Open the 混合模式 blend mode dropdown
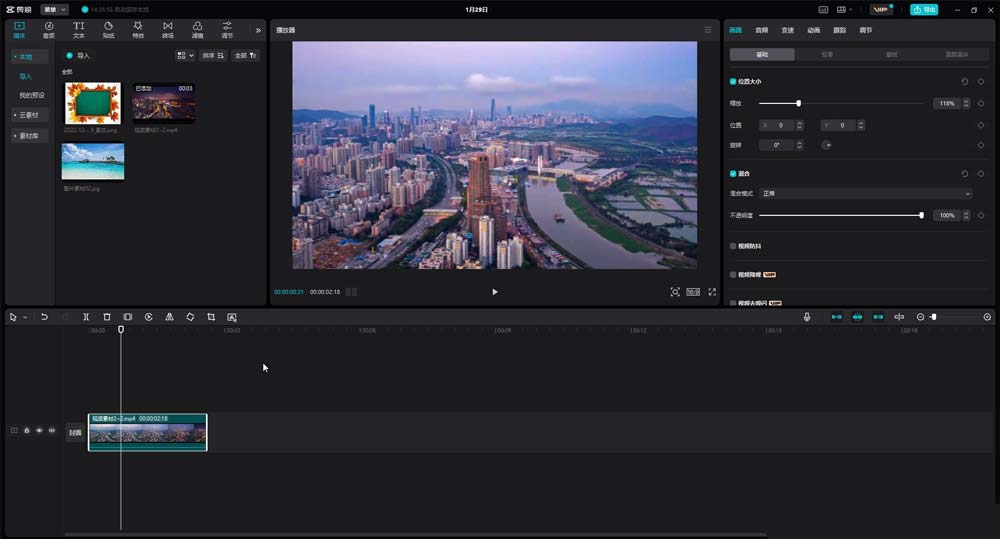 click(x=865, y=193)
